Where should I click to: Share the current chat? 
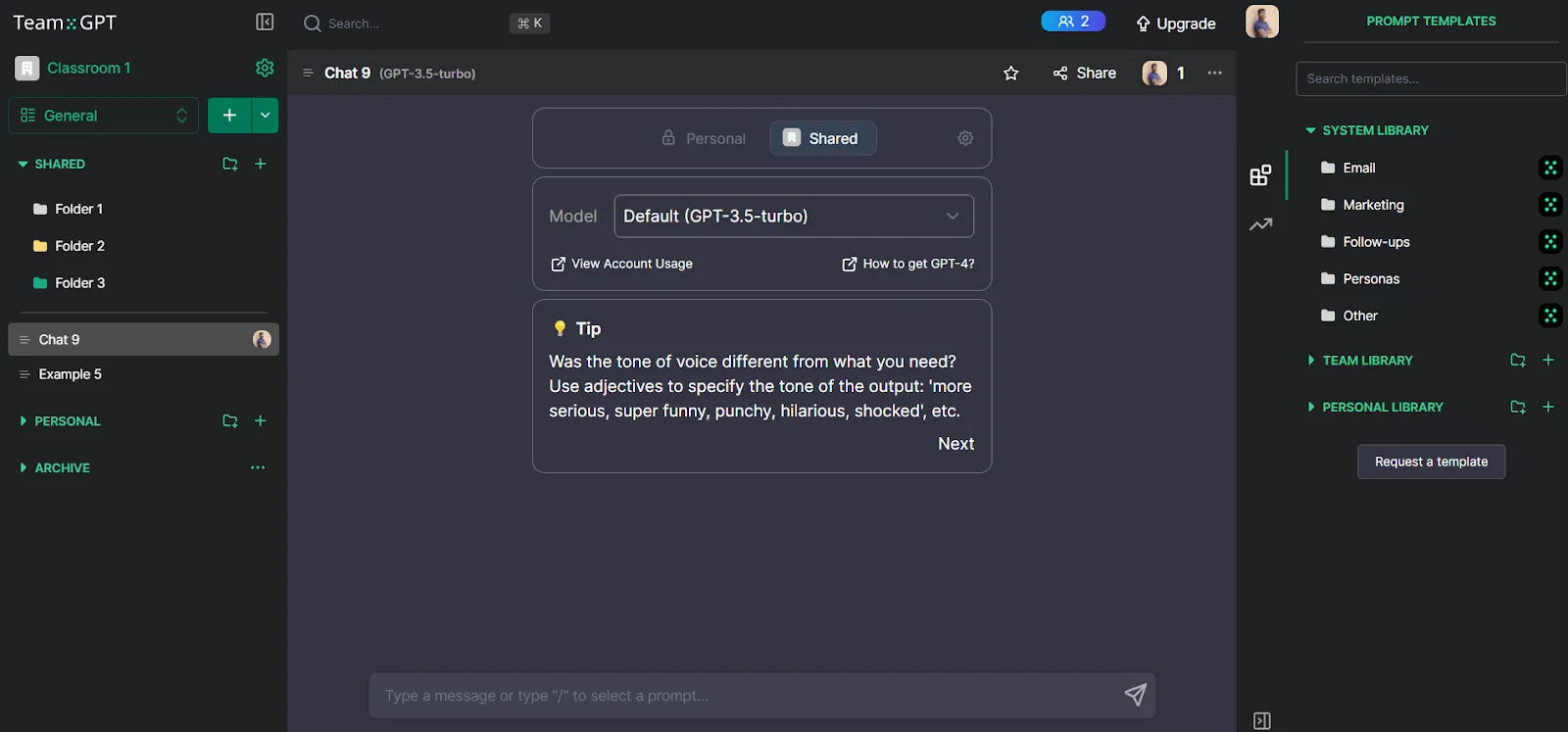pos(1084,73)
